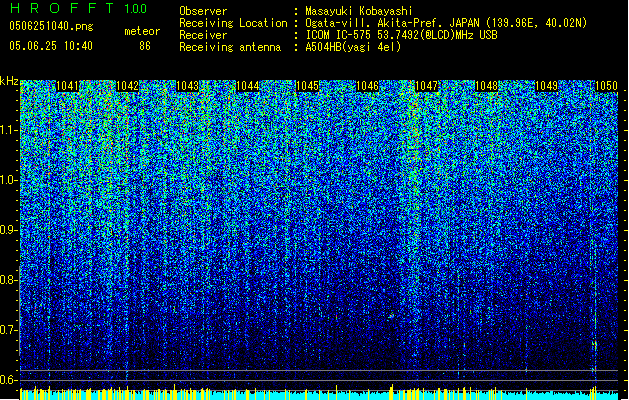Click the 1044 time marker
Viewport: 629px width, 400px height.
(248, 86)
